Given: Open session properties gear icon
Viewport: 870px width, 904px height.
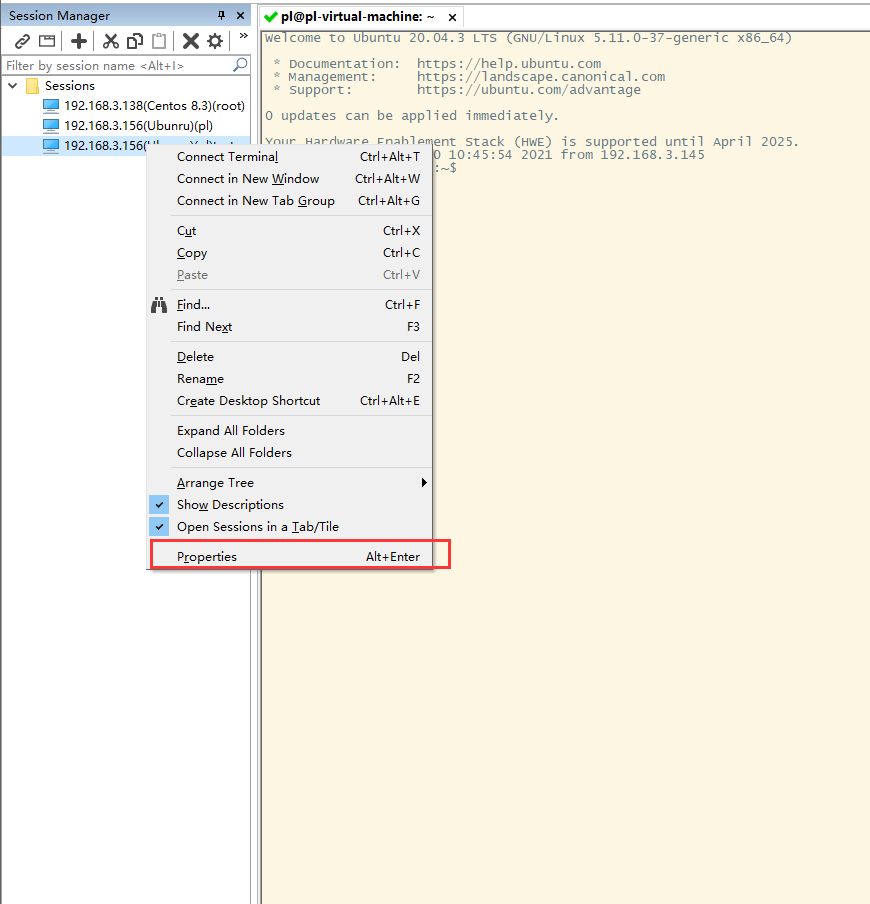Looking at the screenshot, I should click(x=215, y=41).
